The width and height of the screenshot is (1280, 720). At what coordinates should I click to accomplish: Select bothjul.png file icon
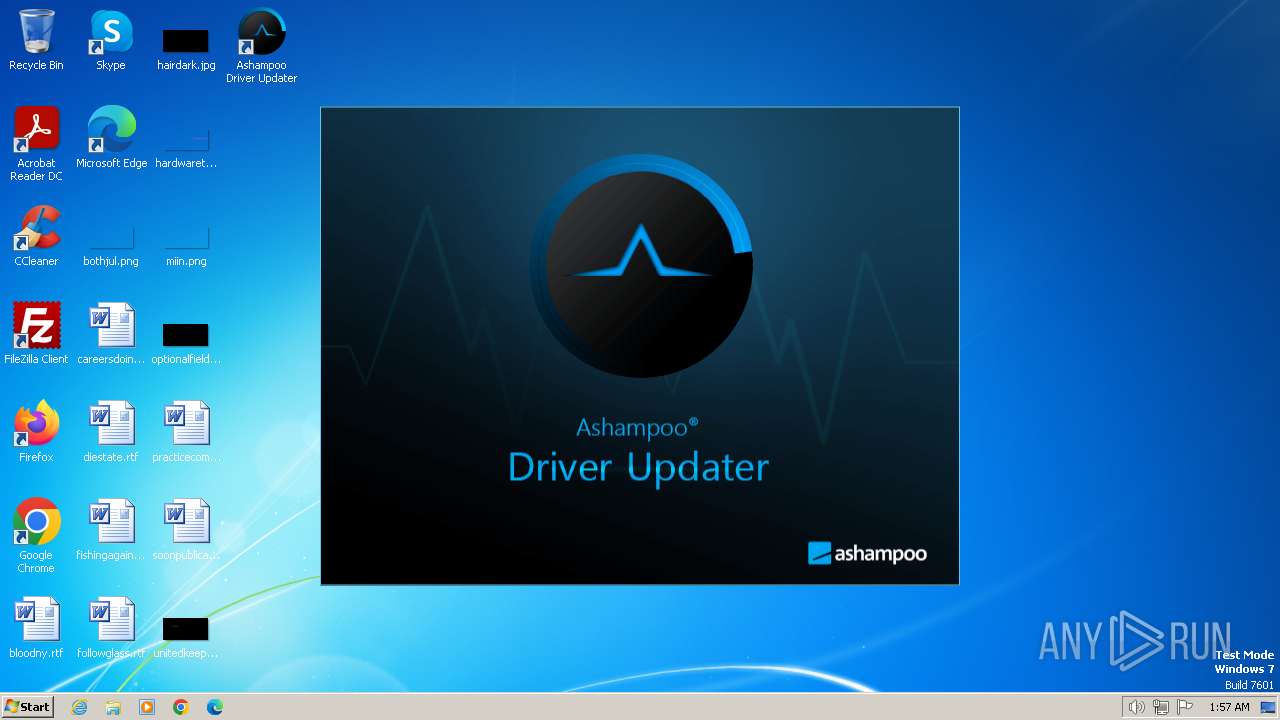[111, 244]
